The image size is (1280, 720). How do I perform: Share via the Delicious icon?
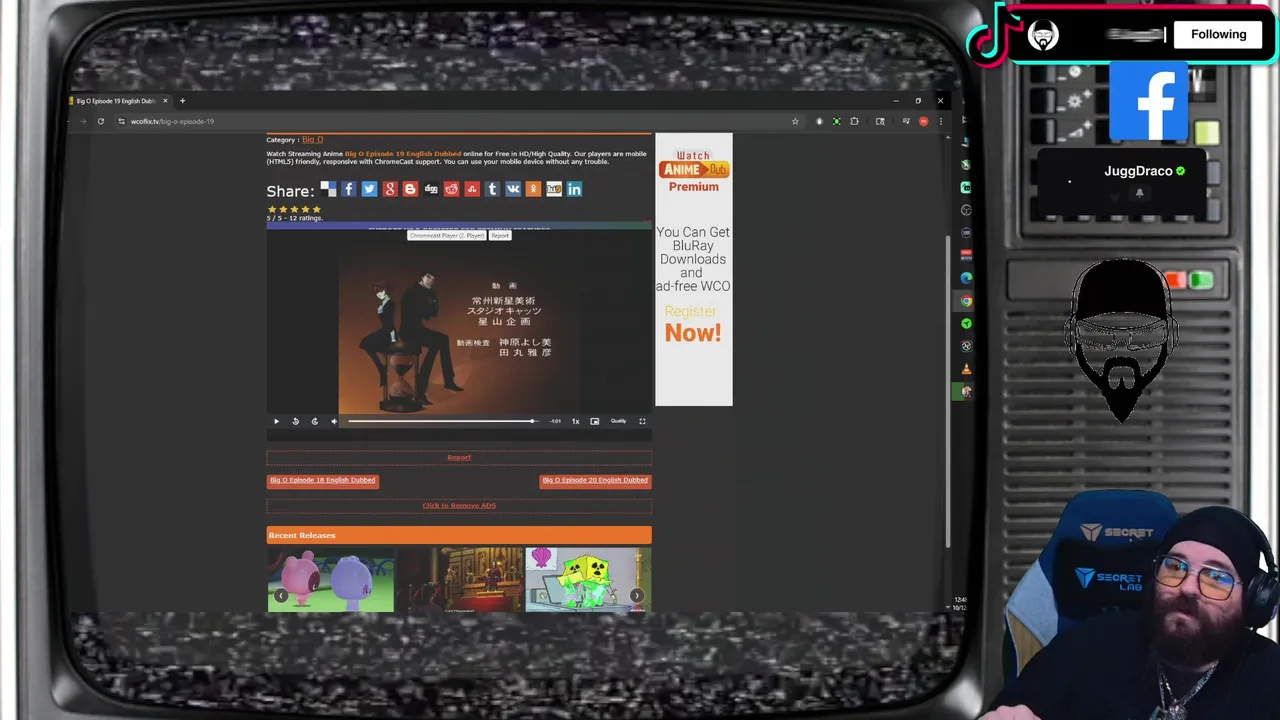coord(328,189)
